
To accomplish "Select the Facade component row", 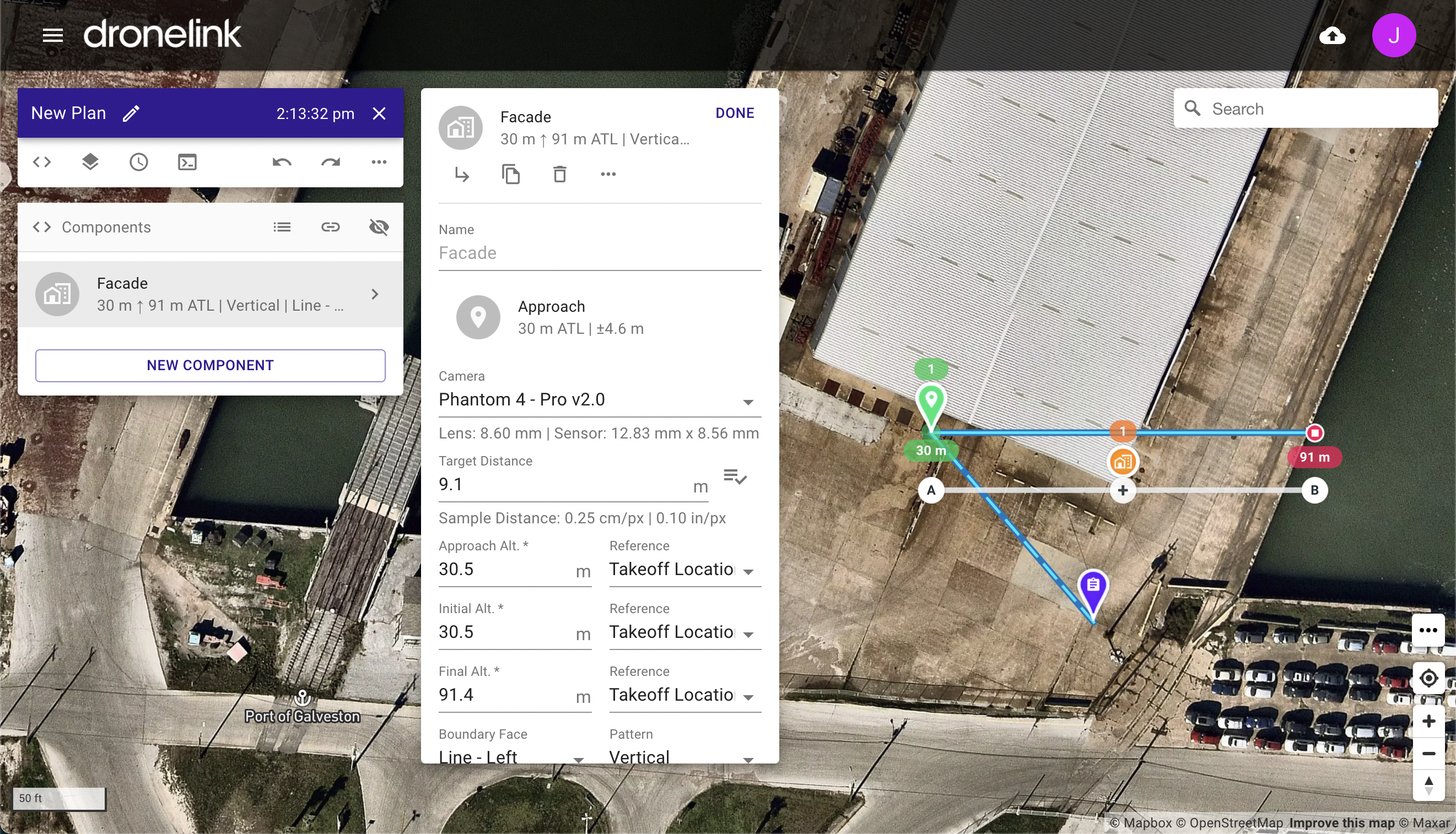I will pyautogui.click(x=211, y=294).
